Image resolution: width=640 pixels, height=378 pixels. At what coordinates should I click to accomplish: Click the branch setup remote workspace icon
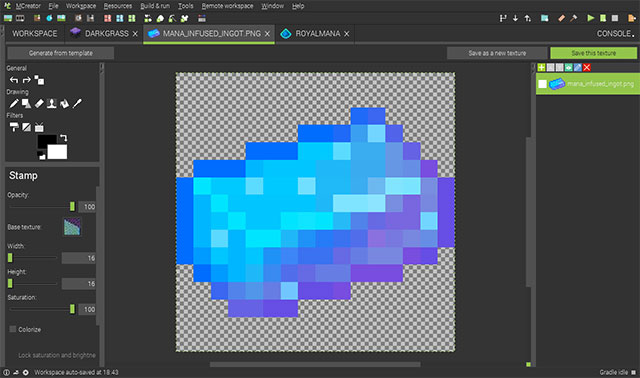coord(503,18)
